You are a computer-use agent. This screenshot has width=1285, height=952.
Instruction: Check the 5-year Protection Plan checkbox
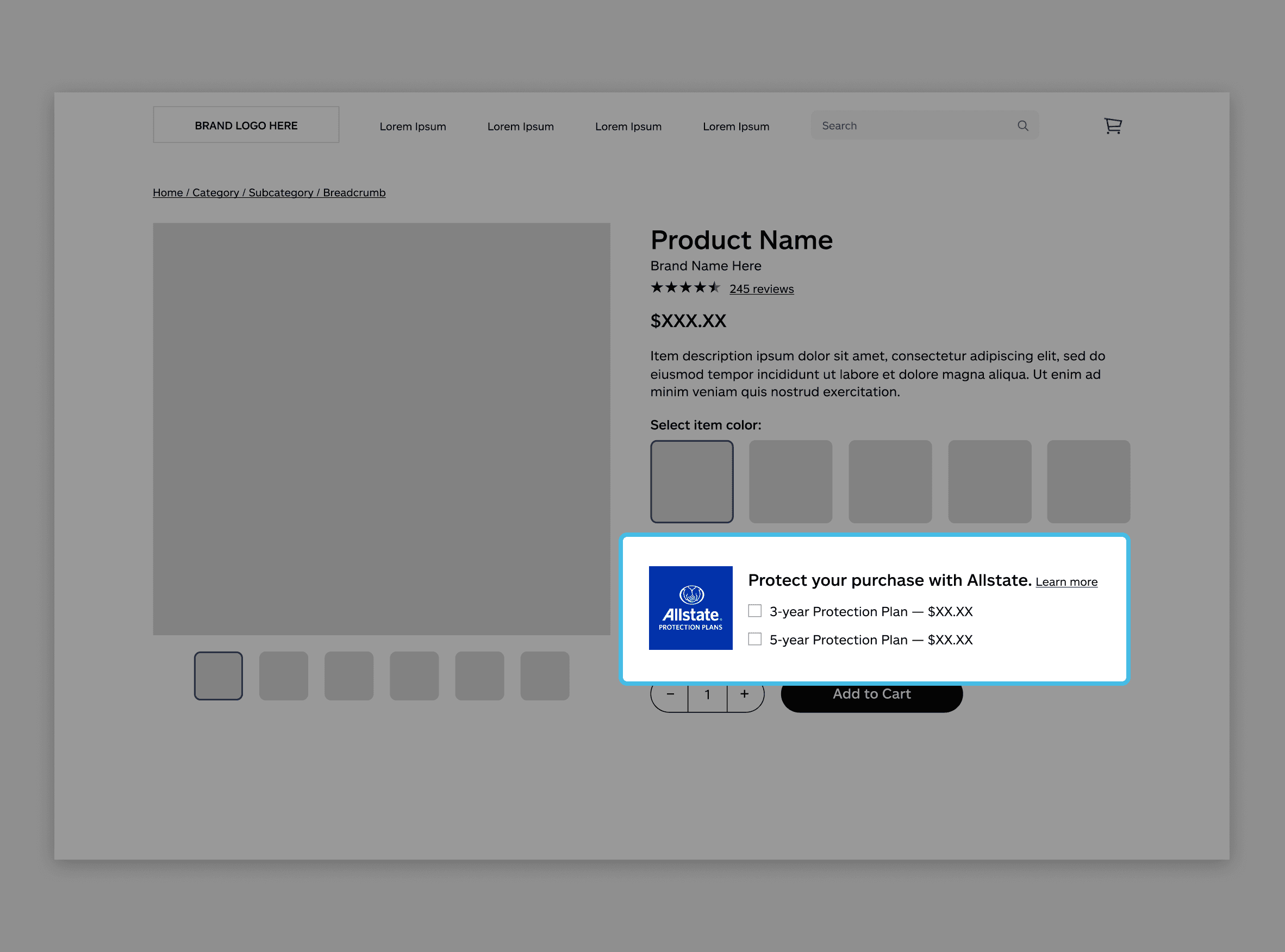coord(754,639)
